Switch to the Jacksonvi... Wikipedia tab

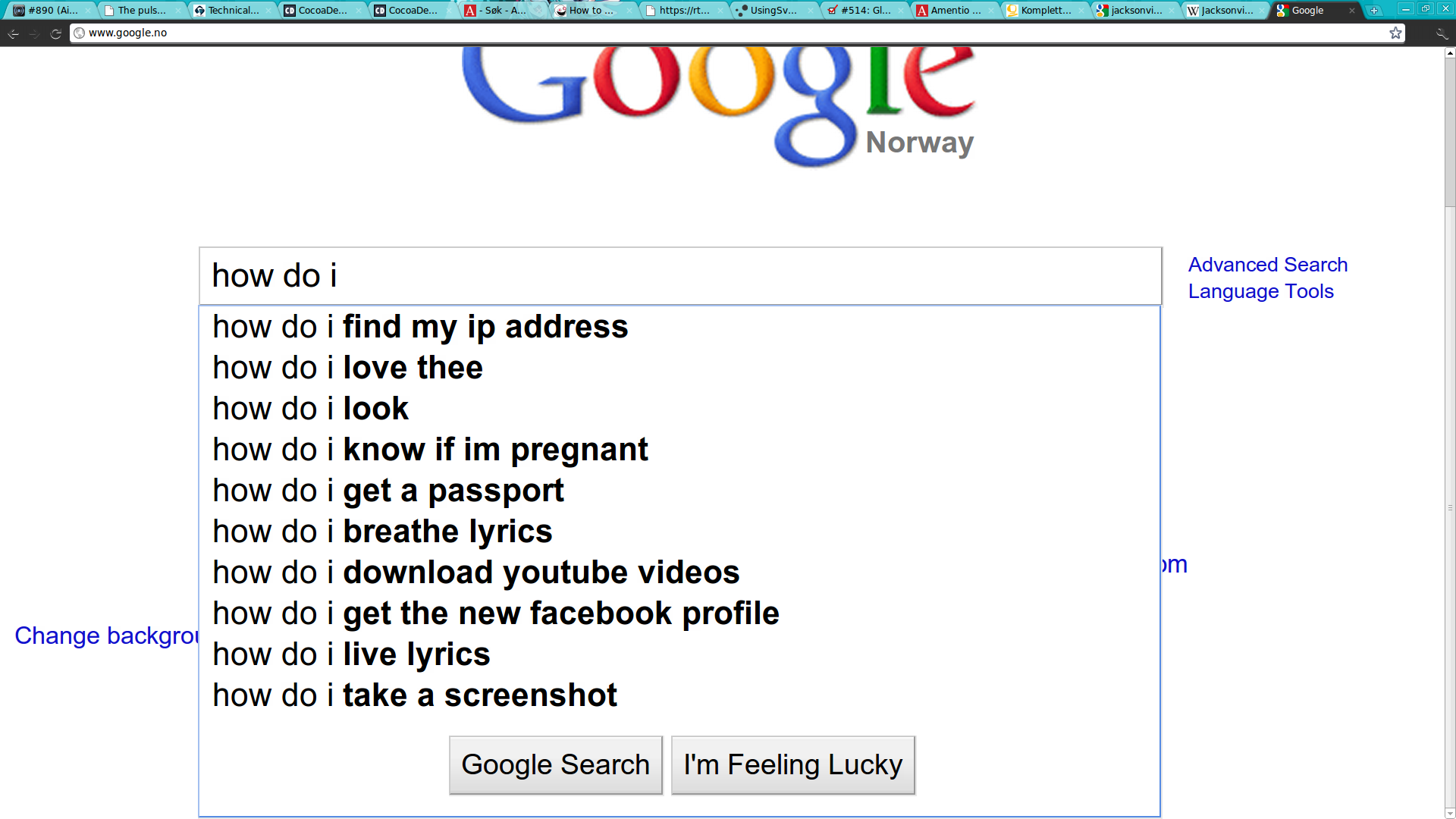pos(1223,11)
